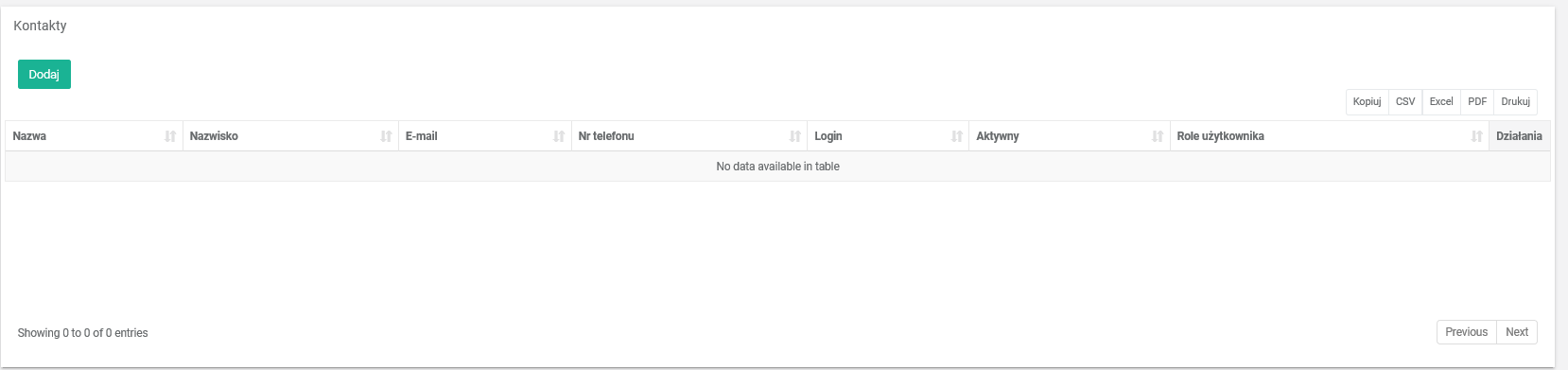Click sort arrows in Role użytkownika column
Screen dimensions: 1568x370
tap(1477, 136)
